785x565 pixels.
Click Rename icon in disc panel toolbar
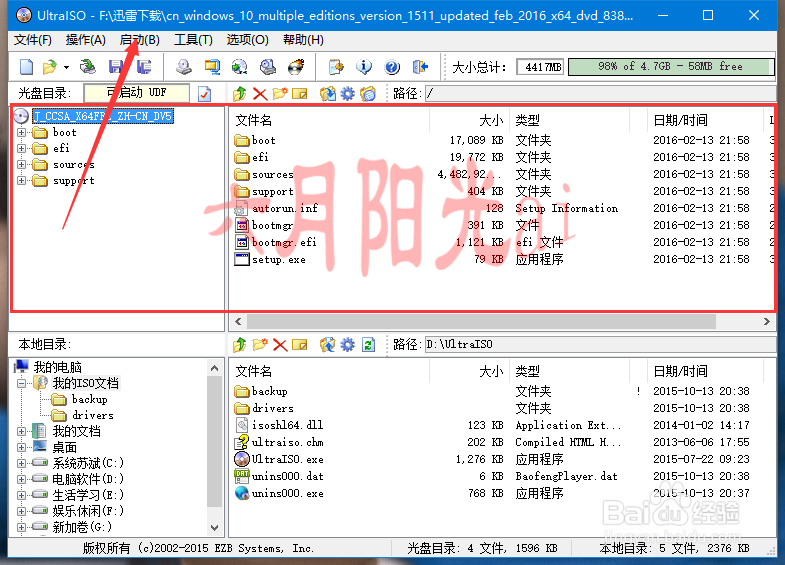300,94
